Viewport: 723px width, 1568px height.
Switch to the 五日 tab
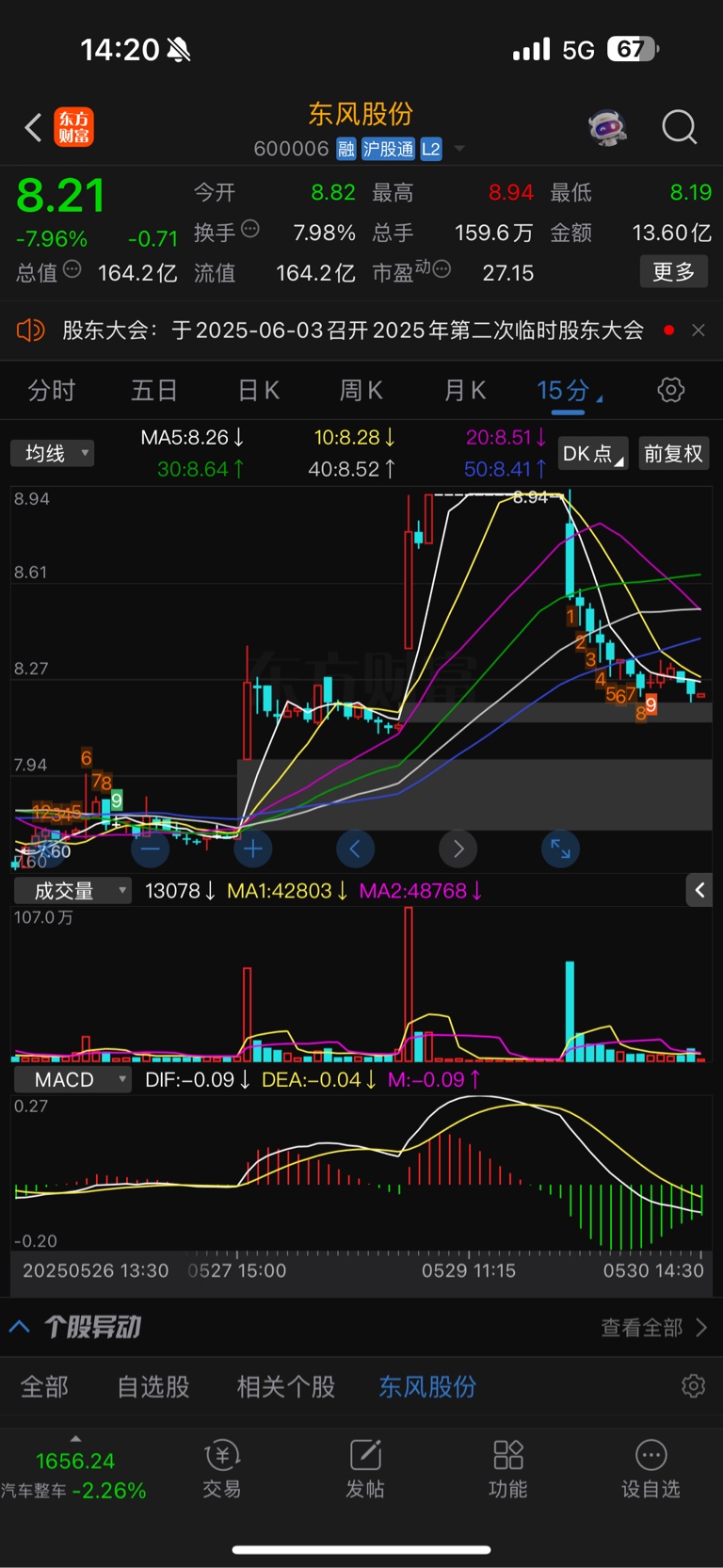click(154, 391)
